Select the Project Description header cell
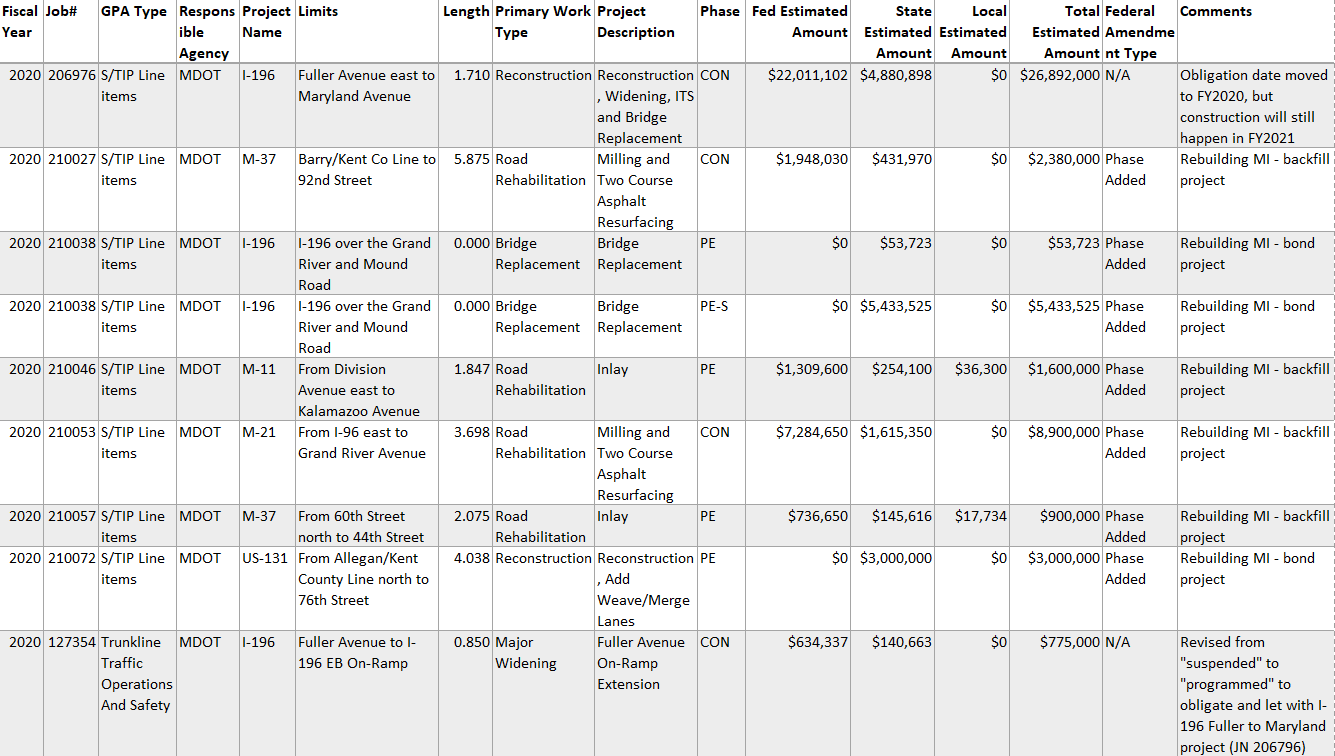Viewport: 1335px width, 756px height. 646,32
